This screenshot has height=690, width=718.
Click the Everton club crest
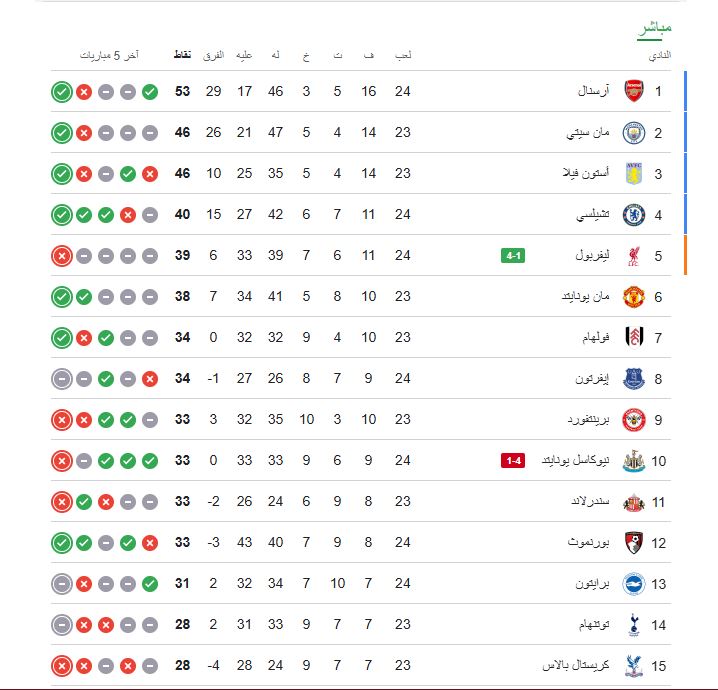click(633, 379)
